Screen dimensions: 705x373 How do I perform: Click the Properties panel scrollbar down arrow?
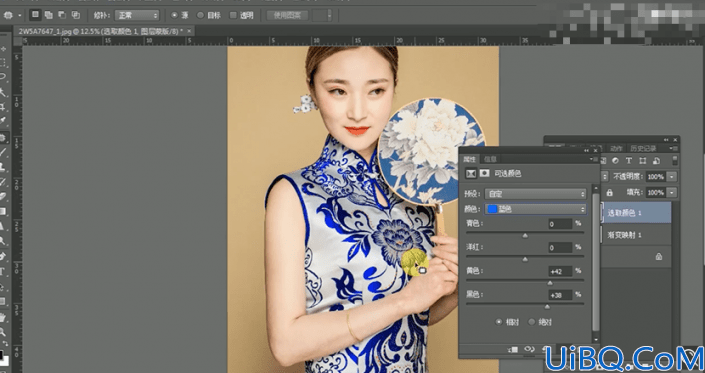(596, 340)
